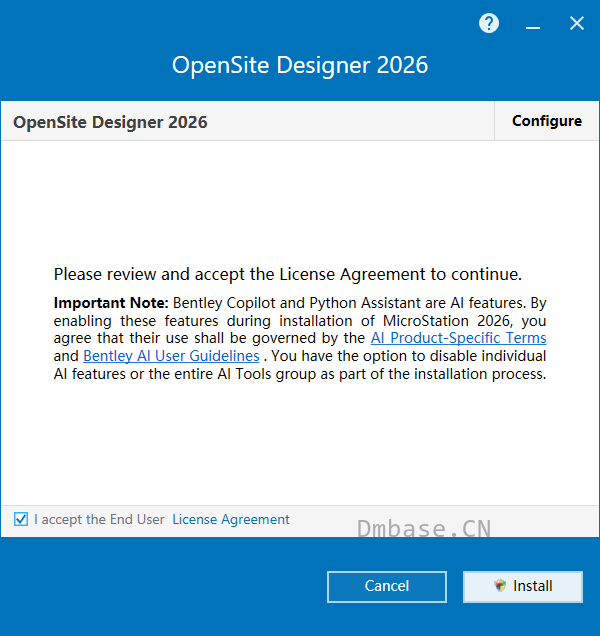Open the Bentley AI User Guidelines link

click(x=171, y=356)
